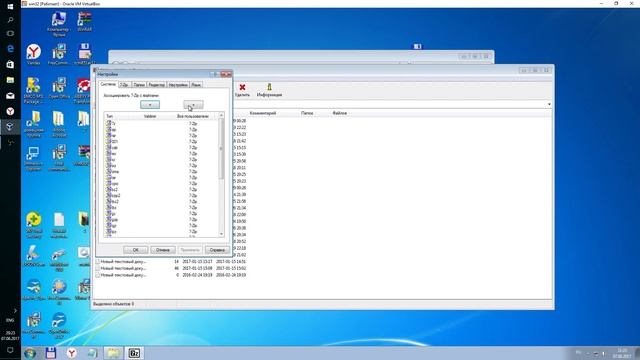
Task: Sort by the Папок column header
Action: pyautogui.click(x=307, y=113)
